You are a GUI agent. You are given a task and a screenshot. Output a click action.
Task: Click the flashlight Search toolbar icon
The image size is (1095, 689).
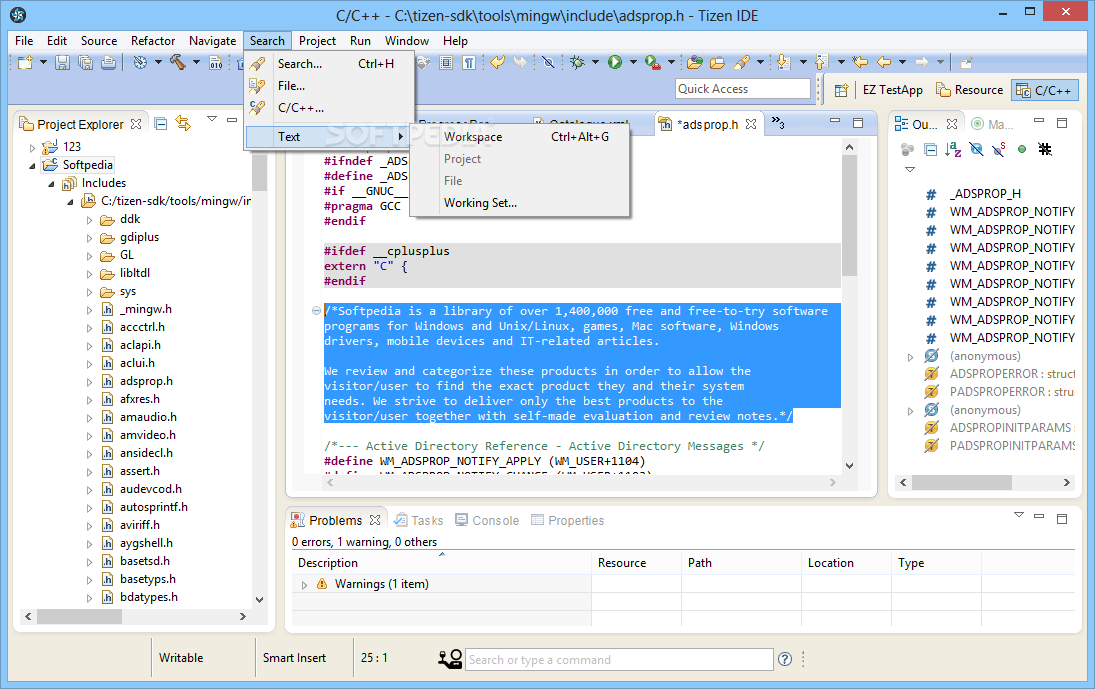(742, 63)
